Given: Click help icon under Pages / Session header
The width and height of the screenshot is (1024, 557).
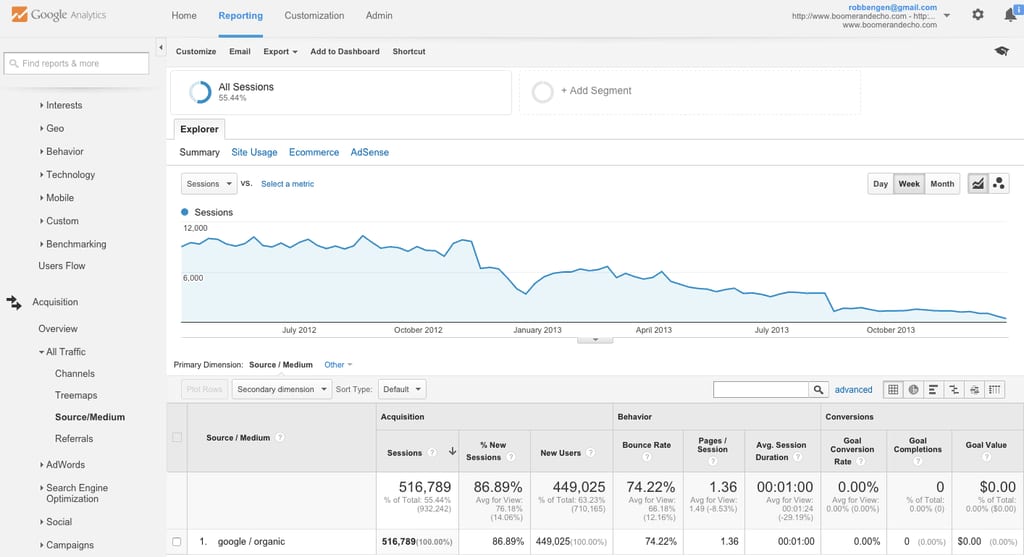Looking at the screenshot, I should (712, 461).
